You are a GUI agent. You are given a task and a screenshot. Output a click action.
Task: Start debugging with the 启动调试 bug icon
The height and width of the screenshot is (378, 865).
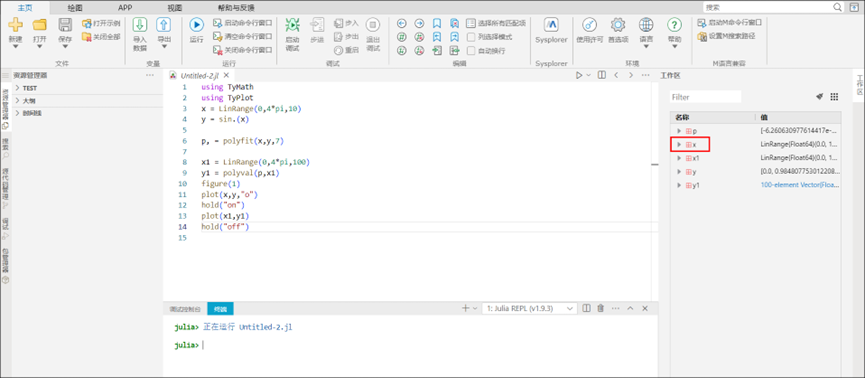tap(292, 25)
